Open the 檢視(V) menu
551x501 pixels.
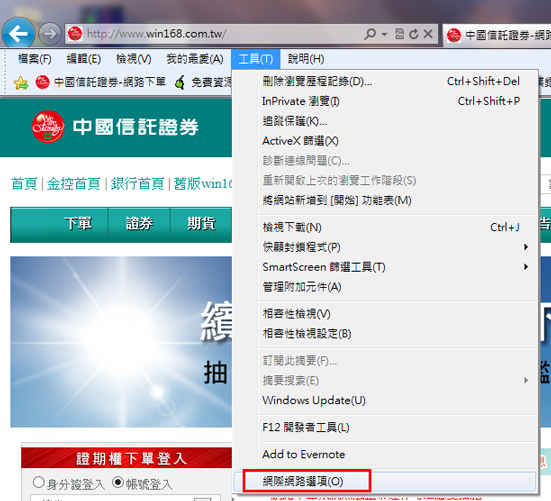click(x=134, y=59)
